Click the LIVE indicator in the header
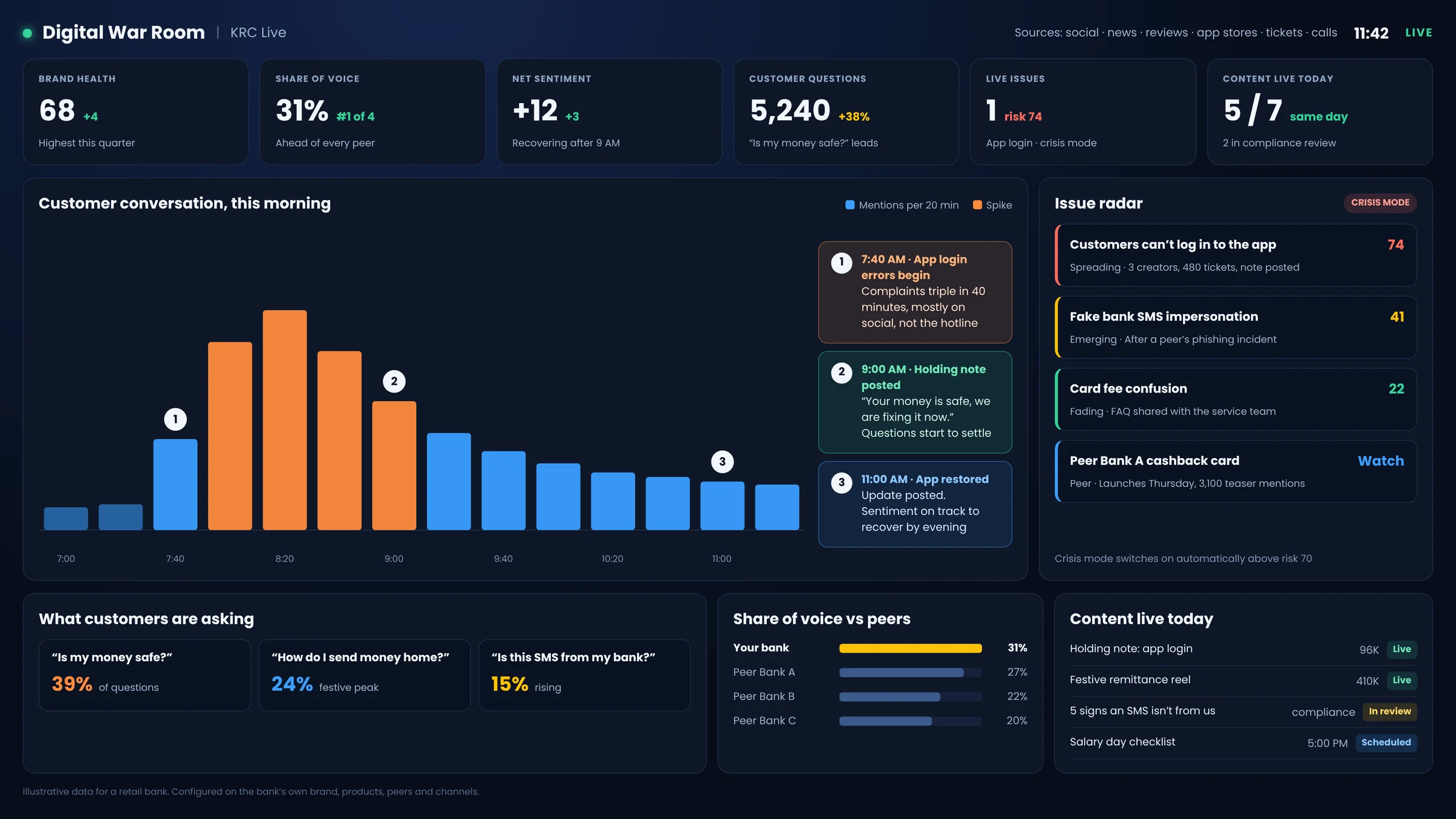Screen dimensions: 1456x819 point(1418,33)
